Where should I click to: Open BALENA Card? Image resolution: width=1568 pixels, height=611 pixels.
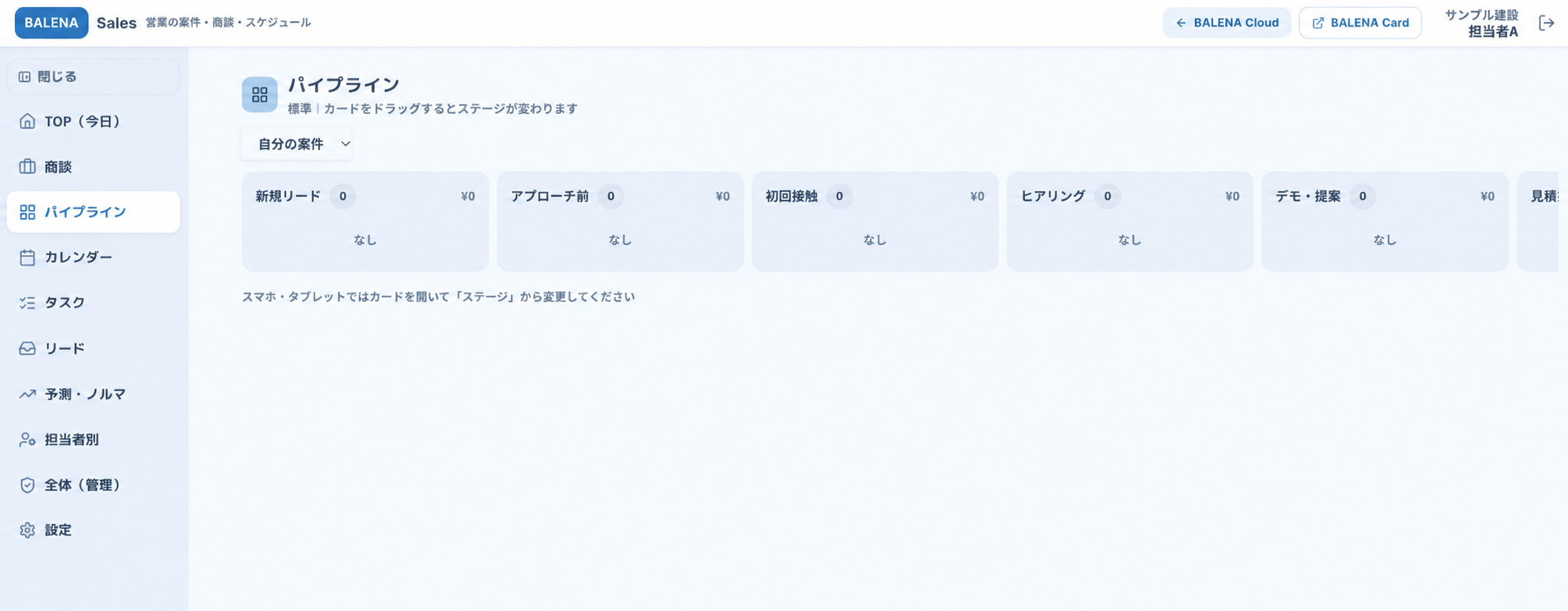1360,23
